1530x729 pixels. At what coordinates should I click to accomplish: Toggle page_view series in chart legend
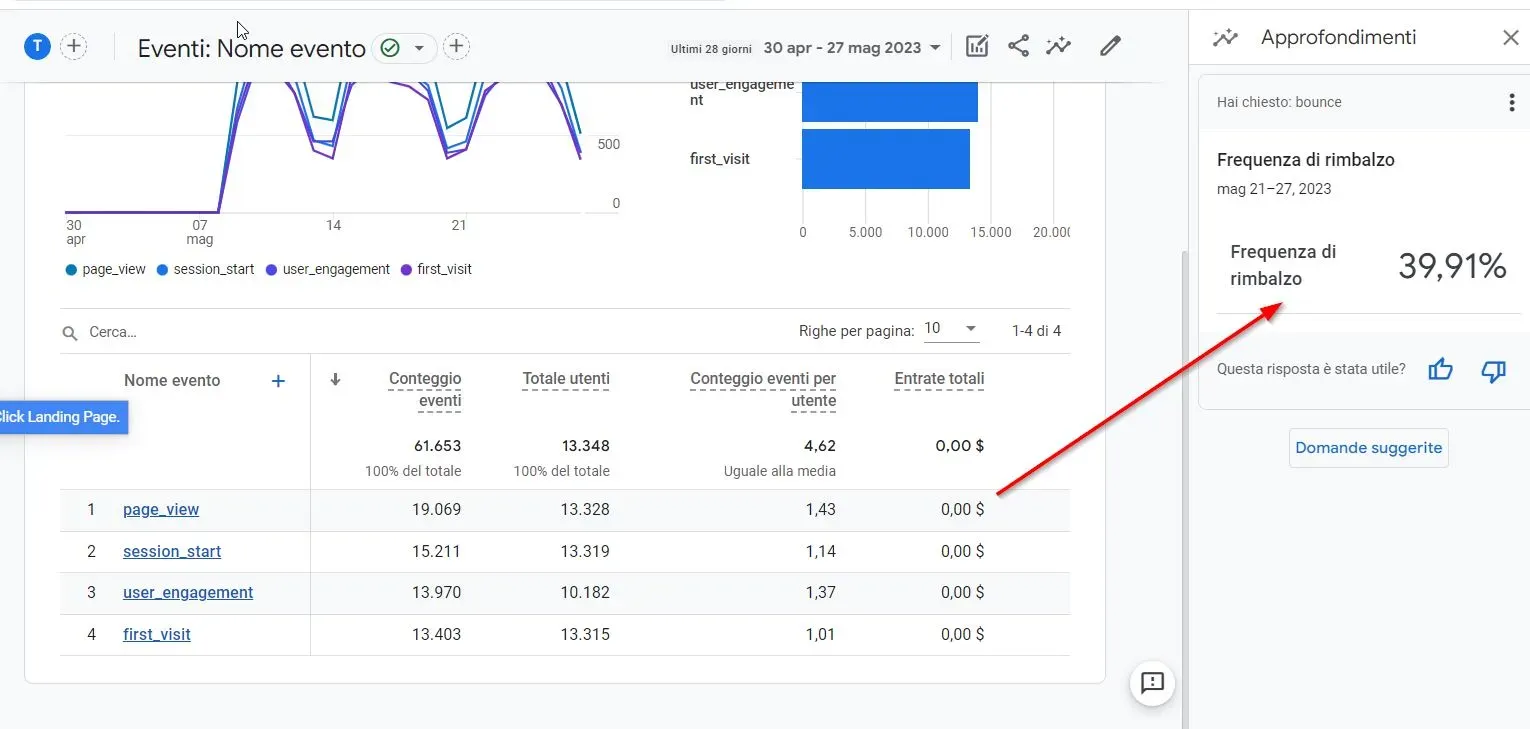[106, 270]
